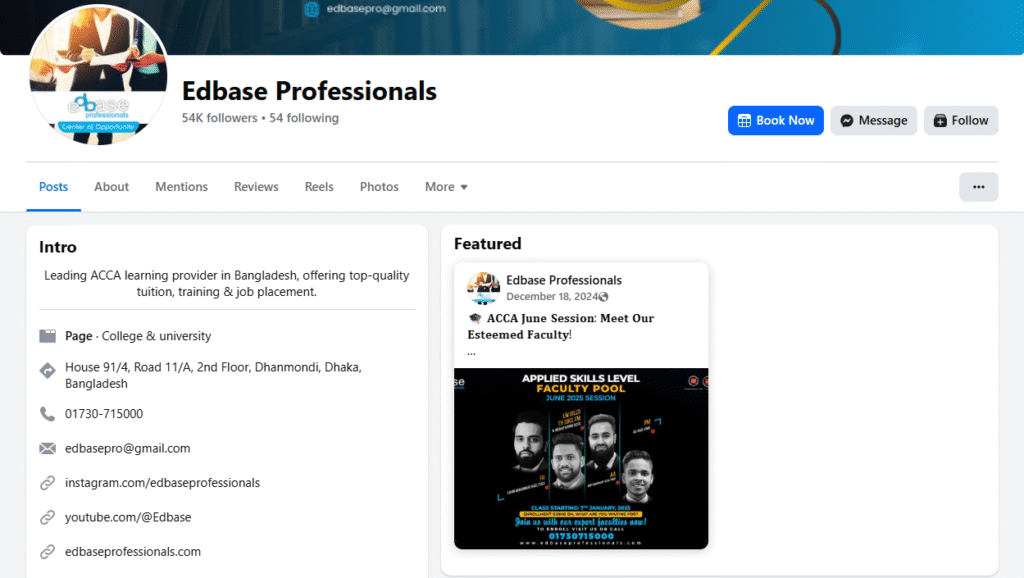
Task: Click the link icon beside youtube URL
Action: pos(47,517)
